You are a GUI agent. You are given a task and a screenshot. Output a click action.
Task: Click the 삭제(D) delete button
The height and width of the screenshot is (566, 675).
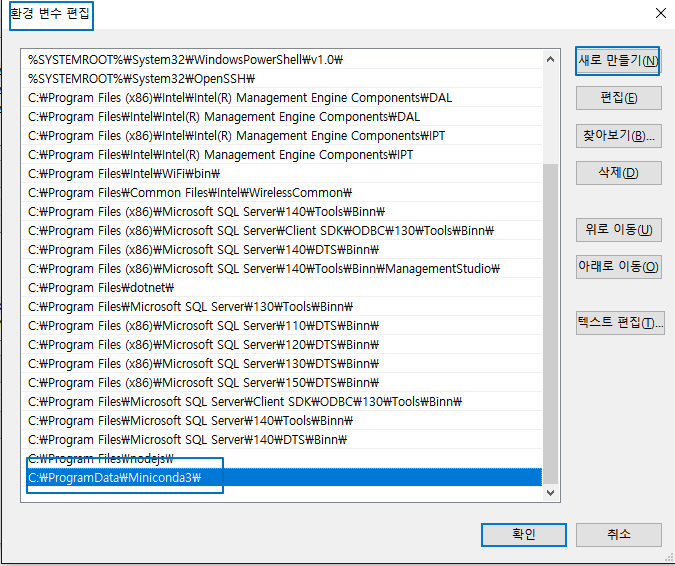pos(619,173)
